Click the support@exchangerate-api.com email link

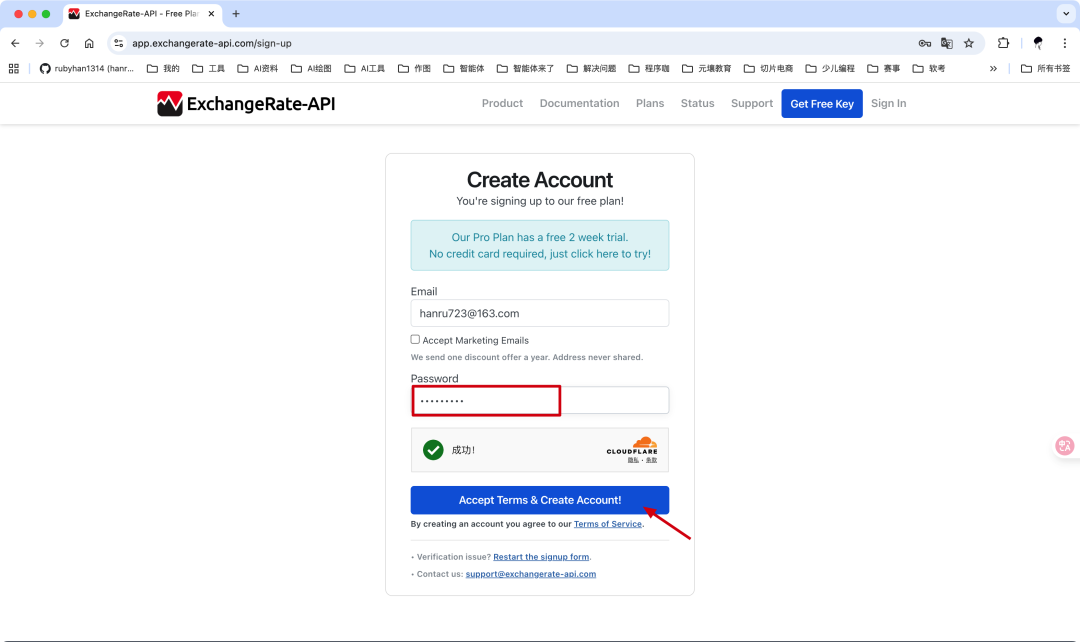pyautogui.click(x=530, y=574)
